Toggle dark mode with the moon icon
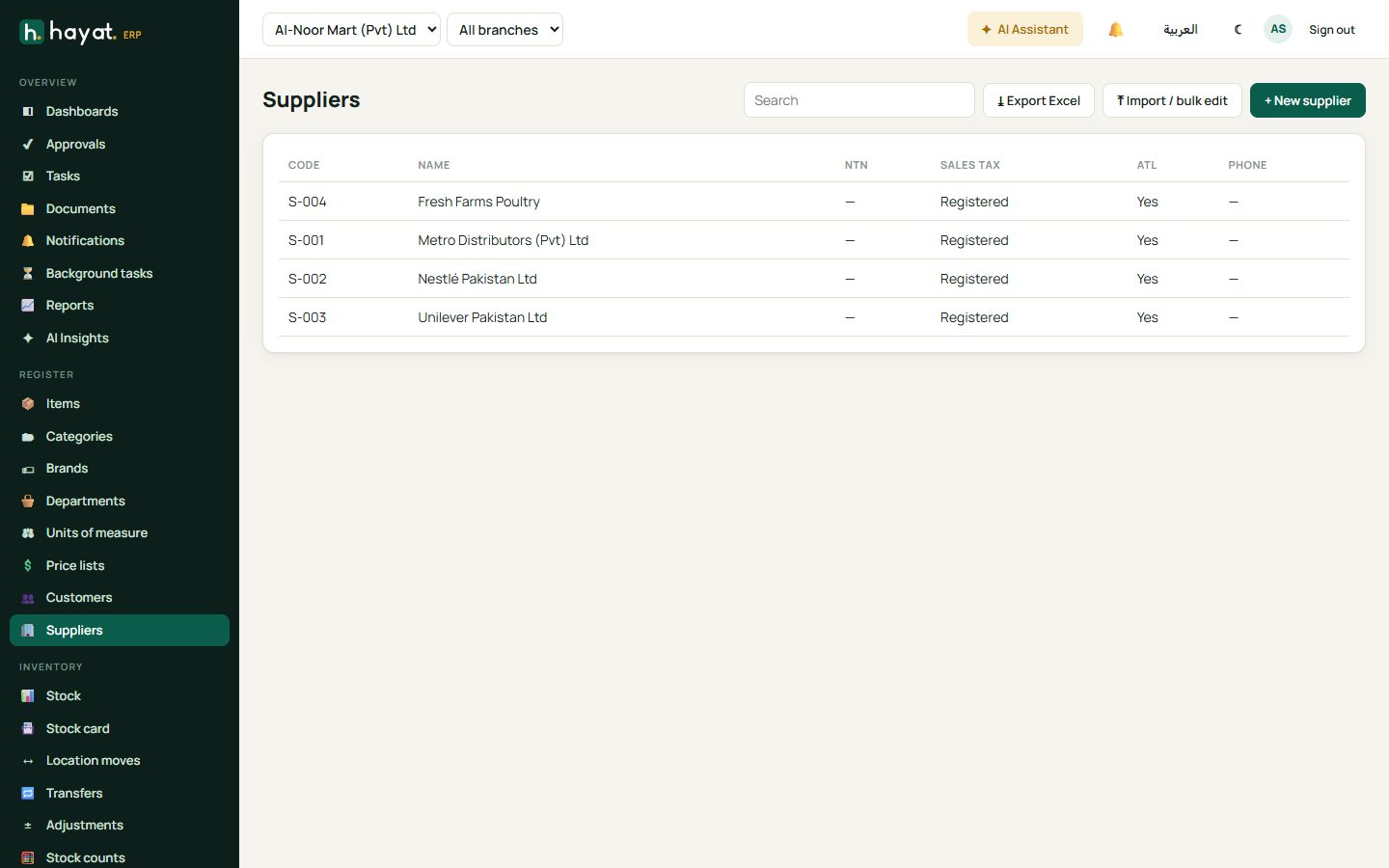 tap(1238, 30)
